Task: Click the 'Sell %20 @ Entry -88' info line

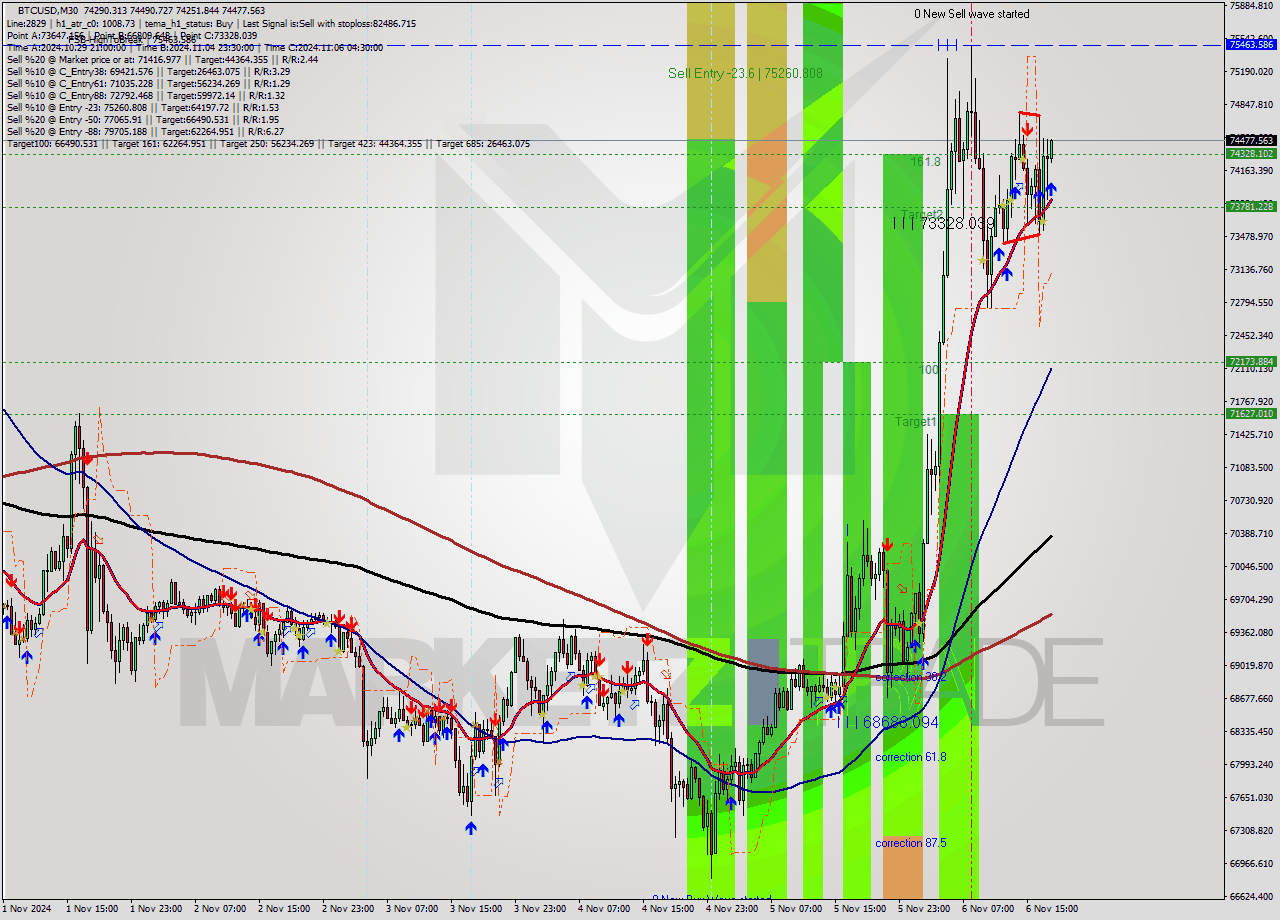Action: pos(145,132)
